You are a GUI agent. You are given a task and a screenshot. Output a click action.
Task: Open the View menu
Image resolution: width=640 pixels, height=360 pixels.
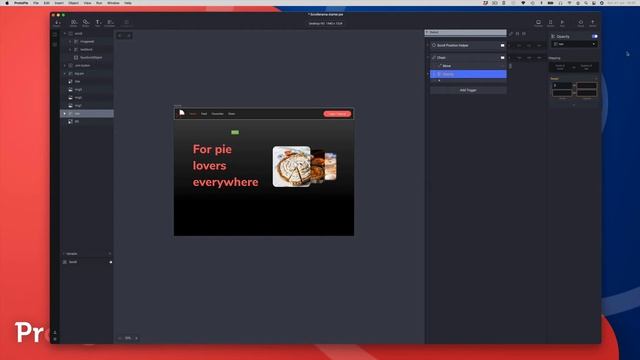pos(87,3)
